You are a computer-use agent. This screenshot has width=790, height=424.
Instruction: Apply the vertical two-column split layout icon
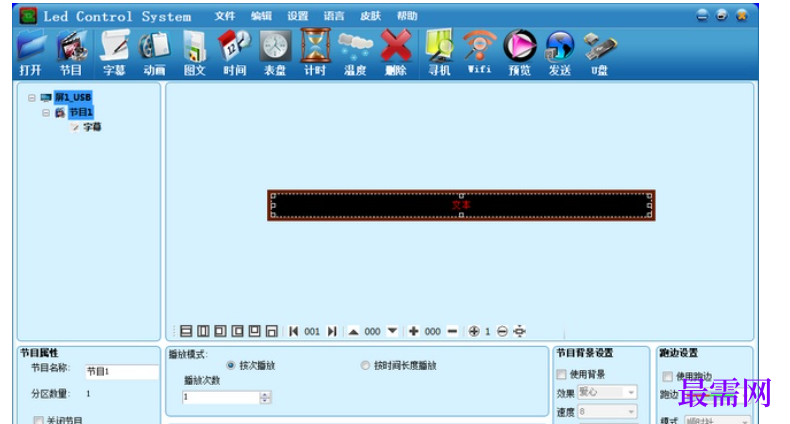click(203, 331)
